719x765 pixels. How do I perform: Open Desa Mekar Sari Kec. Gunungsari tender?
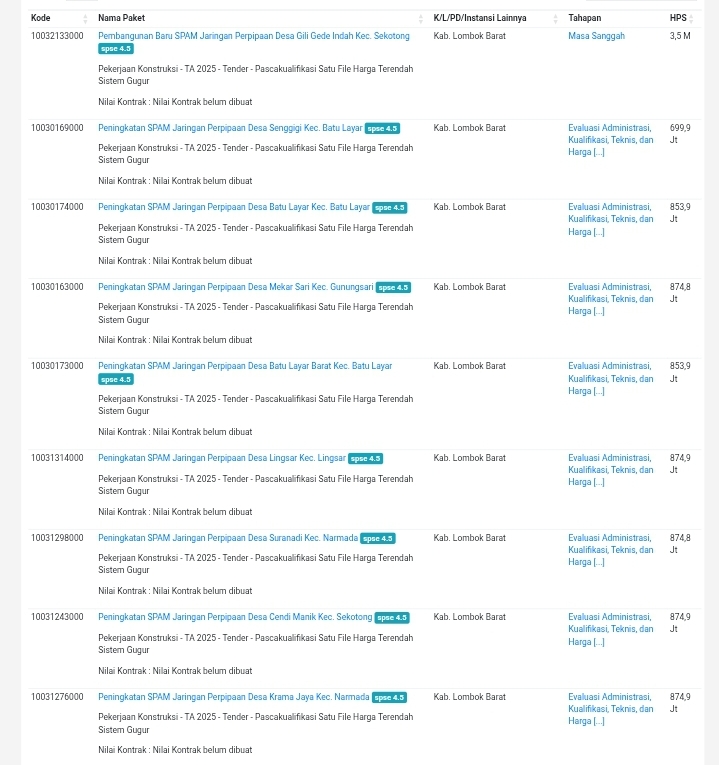click(235, 287)
